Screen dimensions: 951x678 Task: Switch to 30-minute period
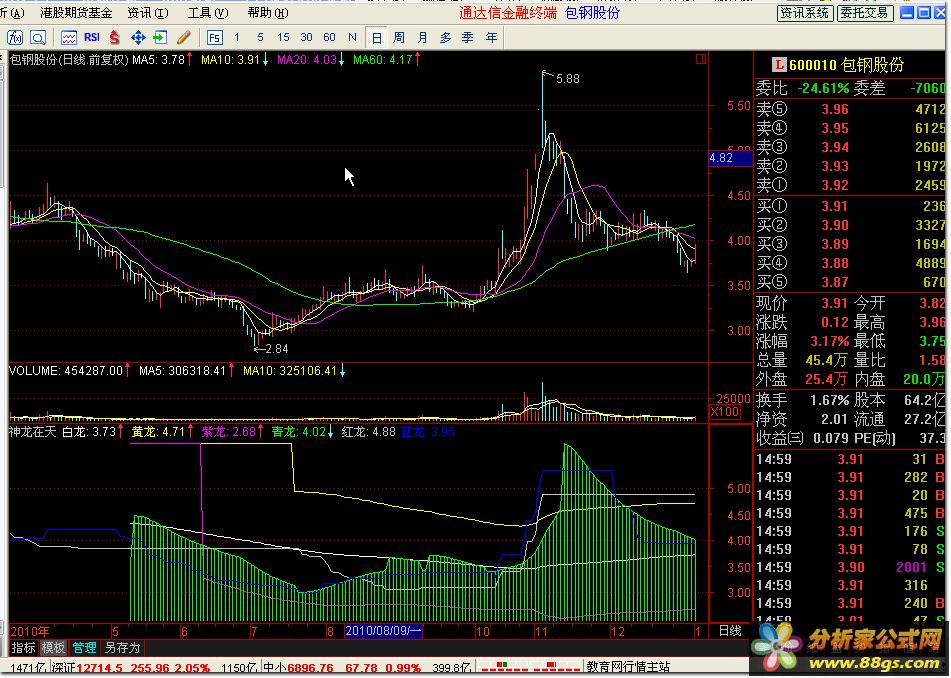click(x=306, y=38)
